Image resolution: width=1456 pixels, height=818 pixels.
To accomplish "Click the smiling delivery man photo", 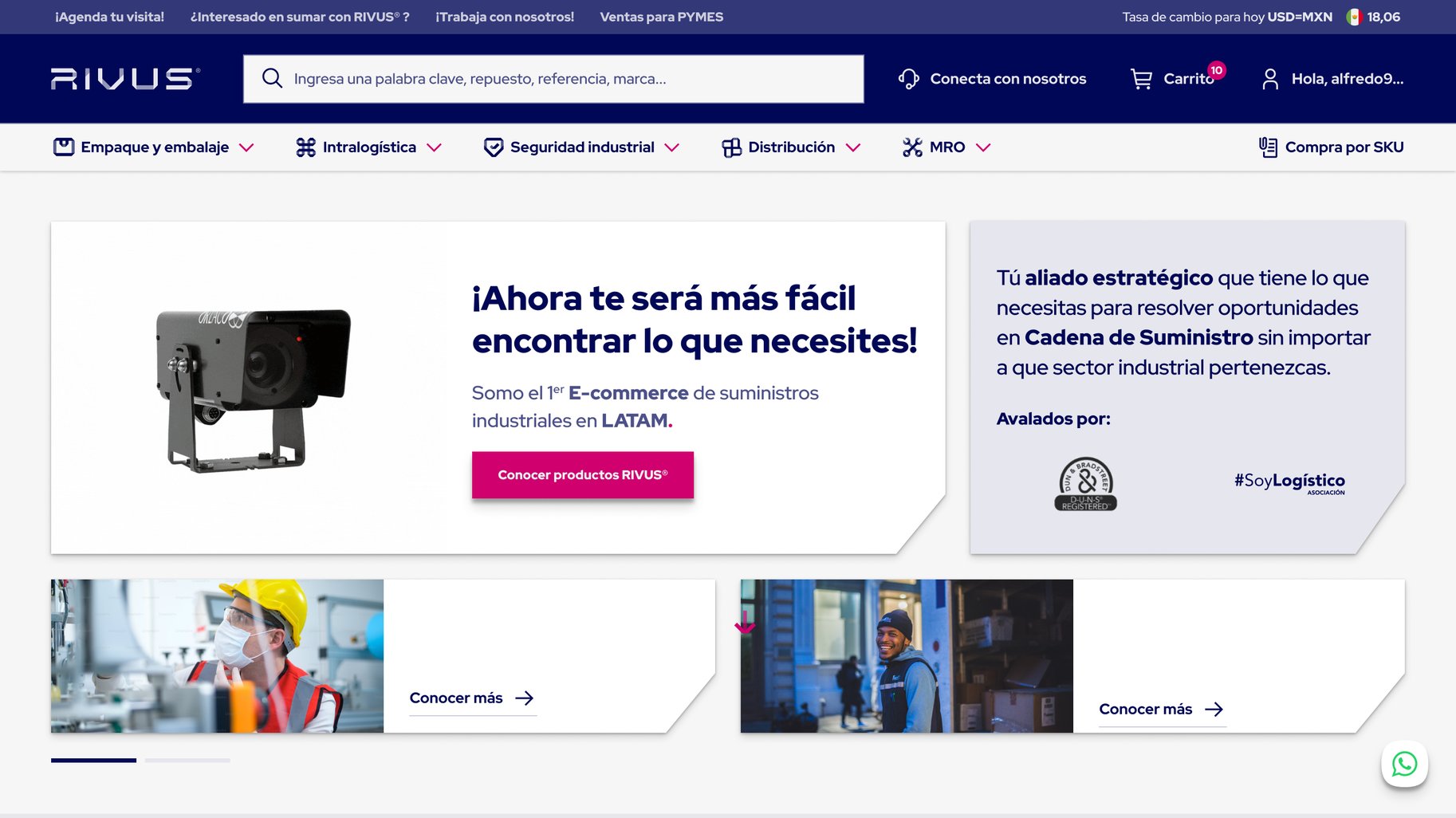I will pyautogui.click(x=907, y=656).
